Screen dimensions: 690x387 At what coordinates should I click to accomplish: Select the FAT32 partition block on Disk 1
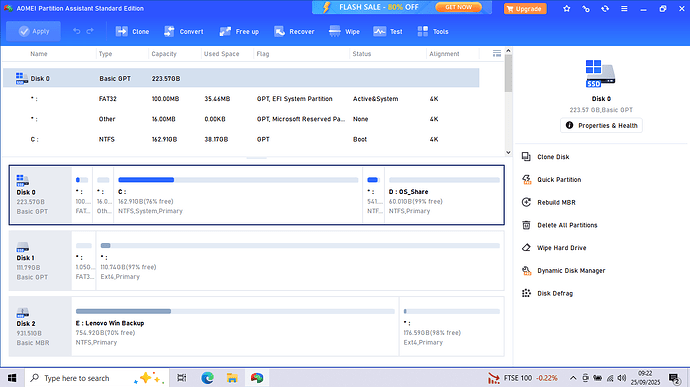(x=84, y=261)
